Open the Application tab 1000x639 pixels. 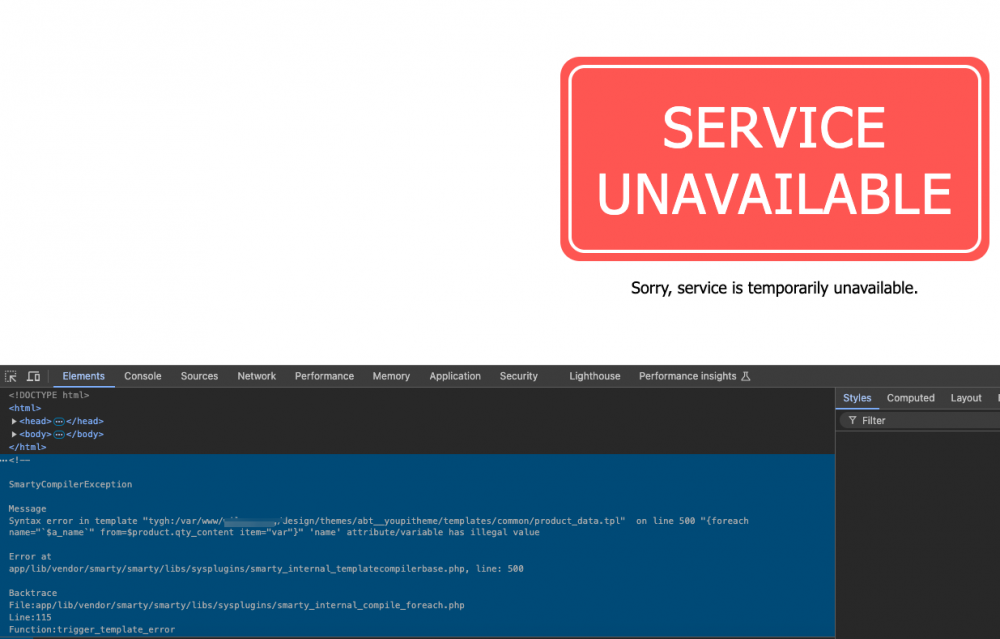pos(455,376)
